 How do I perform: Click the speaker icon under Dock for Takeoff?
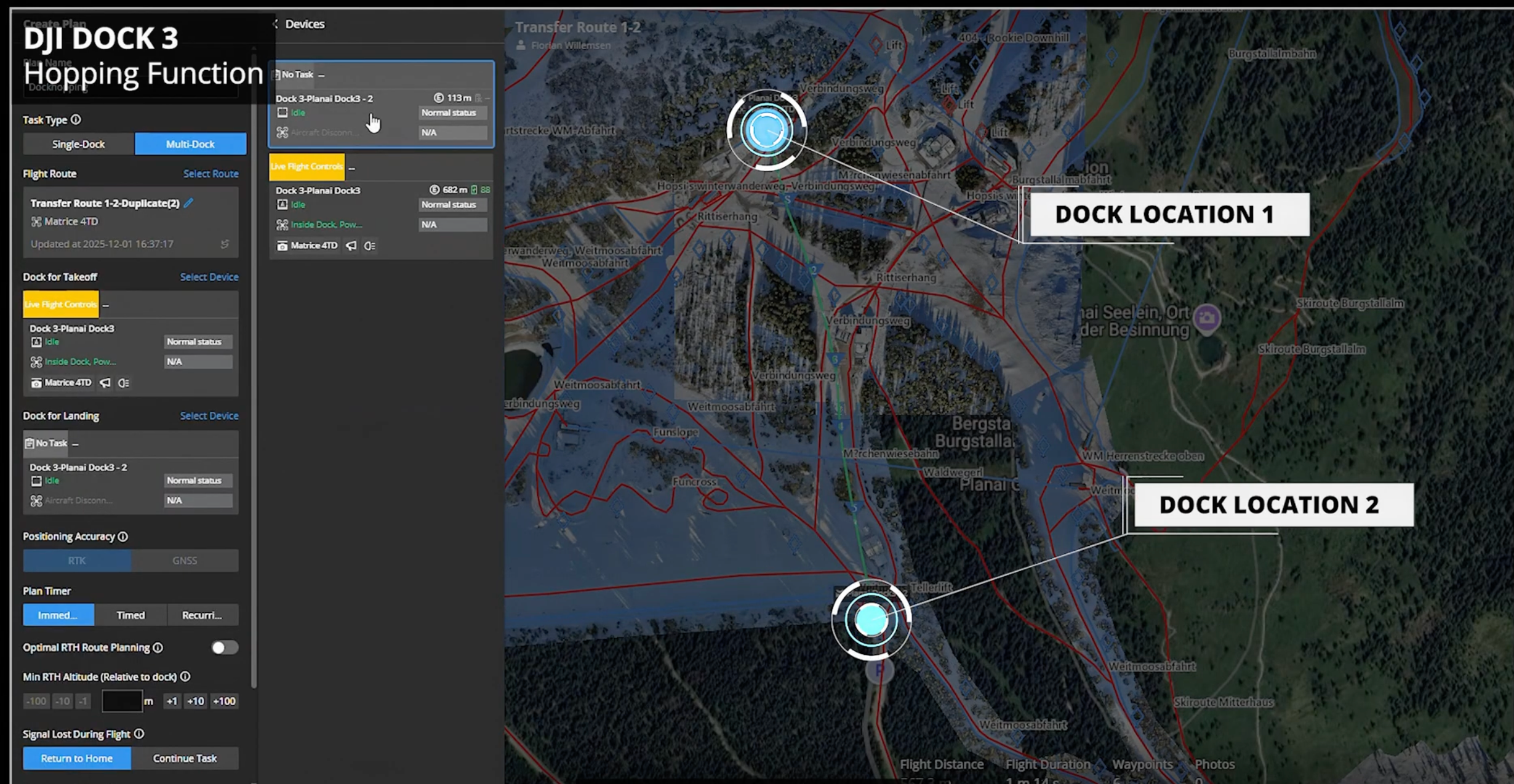click(x=105, y=383)
